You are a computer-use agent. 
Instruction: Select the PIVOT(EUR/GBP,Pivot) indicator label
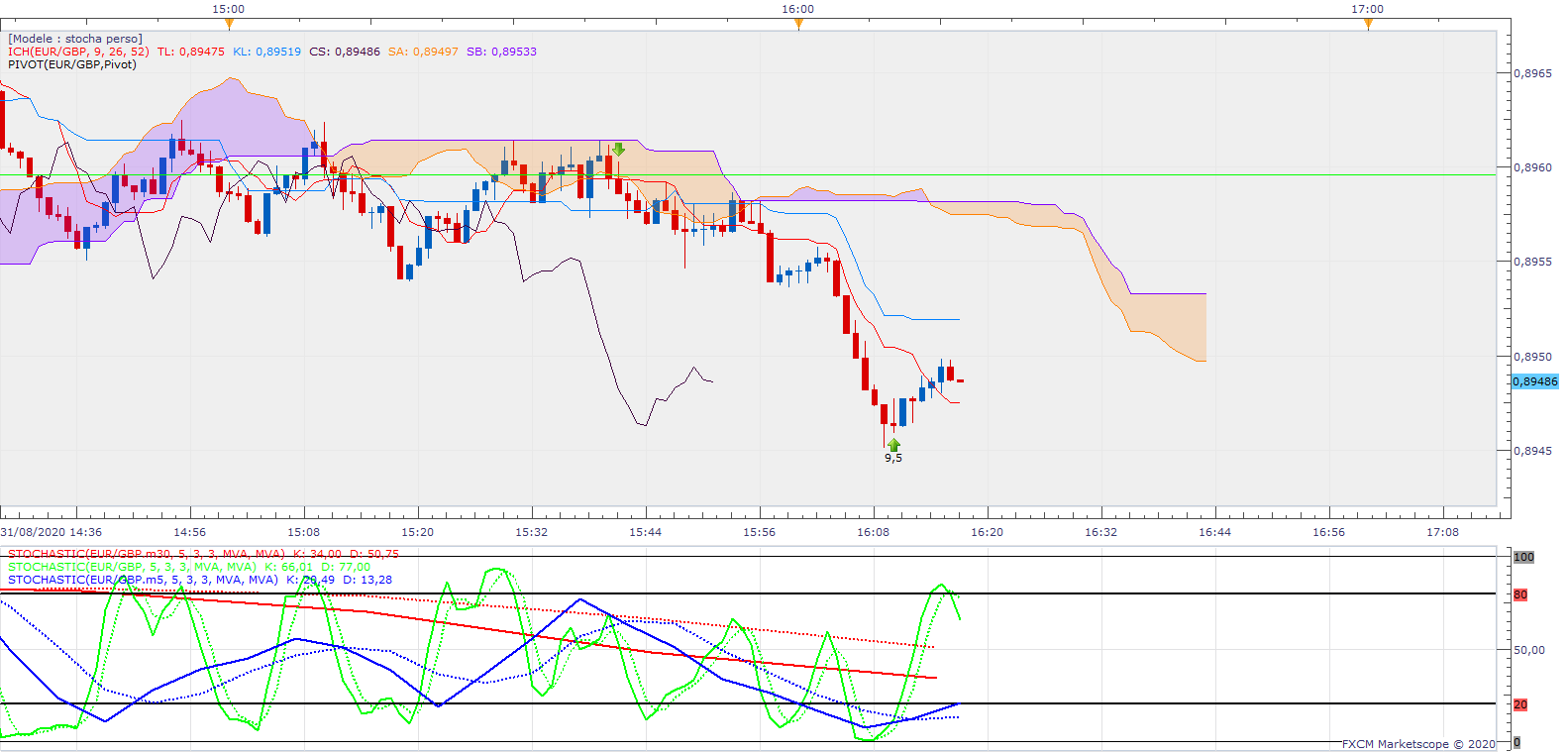(x=72, y=64)
